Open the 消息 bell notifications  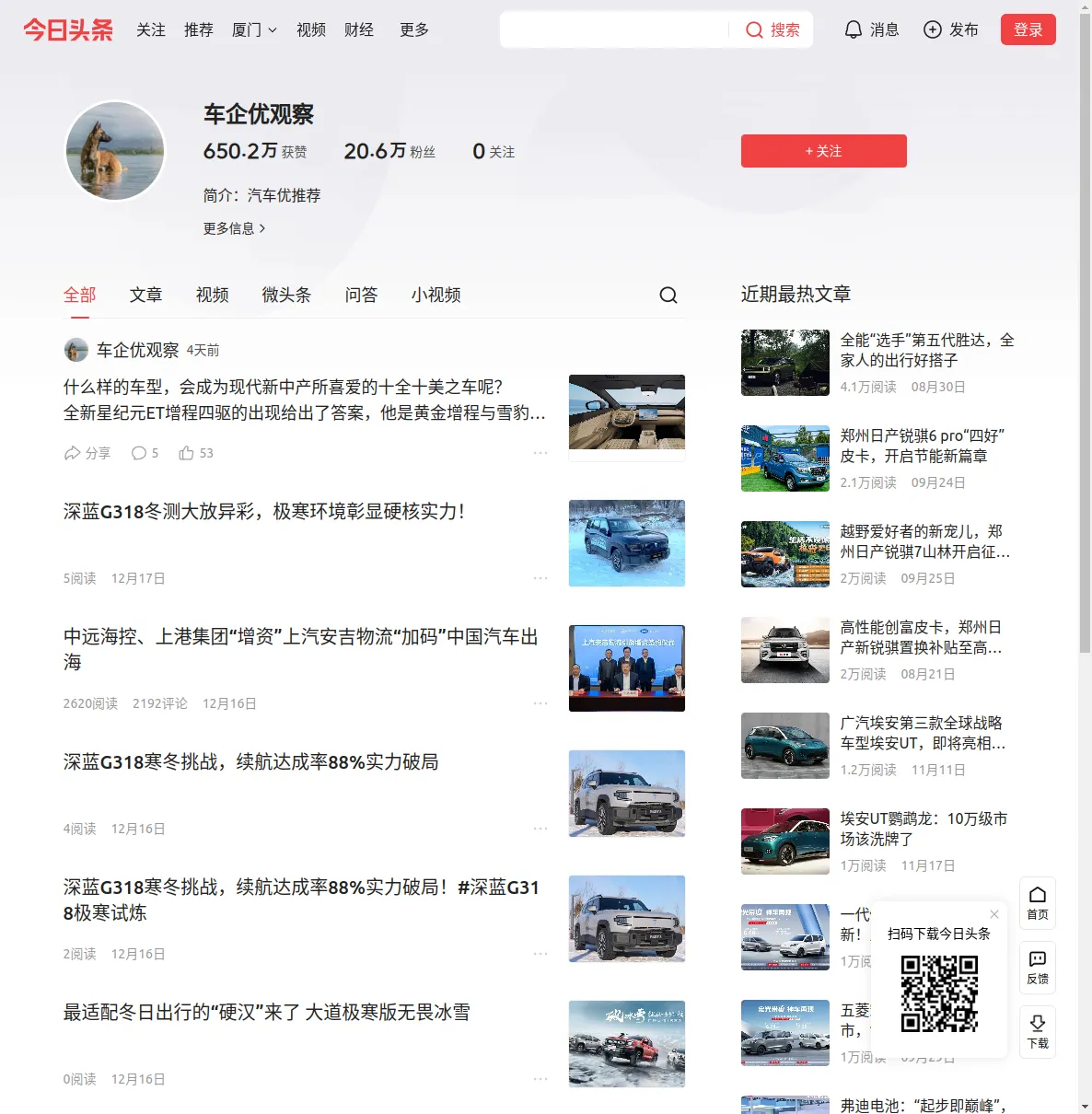[x=871, y=30]
